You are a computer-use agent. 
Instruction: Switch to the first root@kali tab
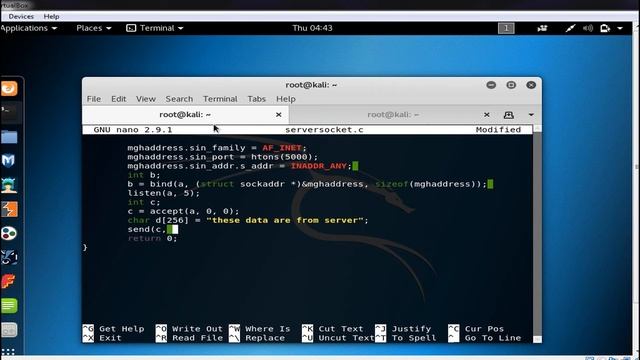[185, 115]
